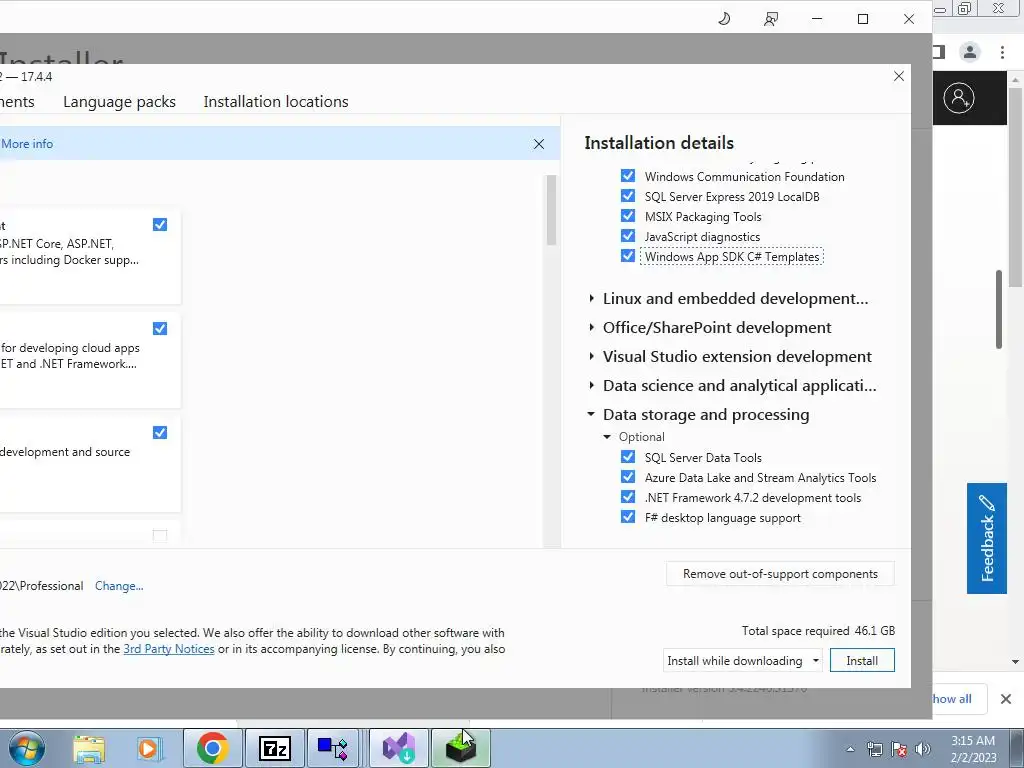Uncheck SQL Server Data Tools
1024x768 pixels.
(628, 457)
